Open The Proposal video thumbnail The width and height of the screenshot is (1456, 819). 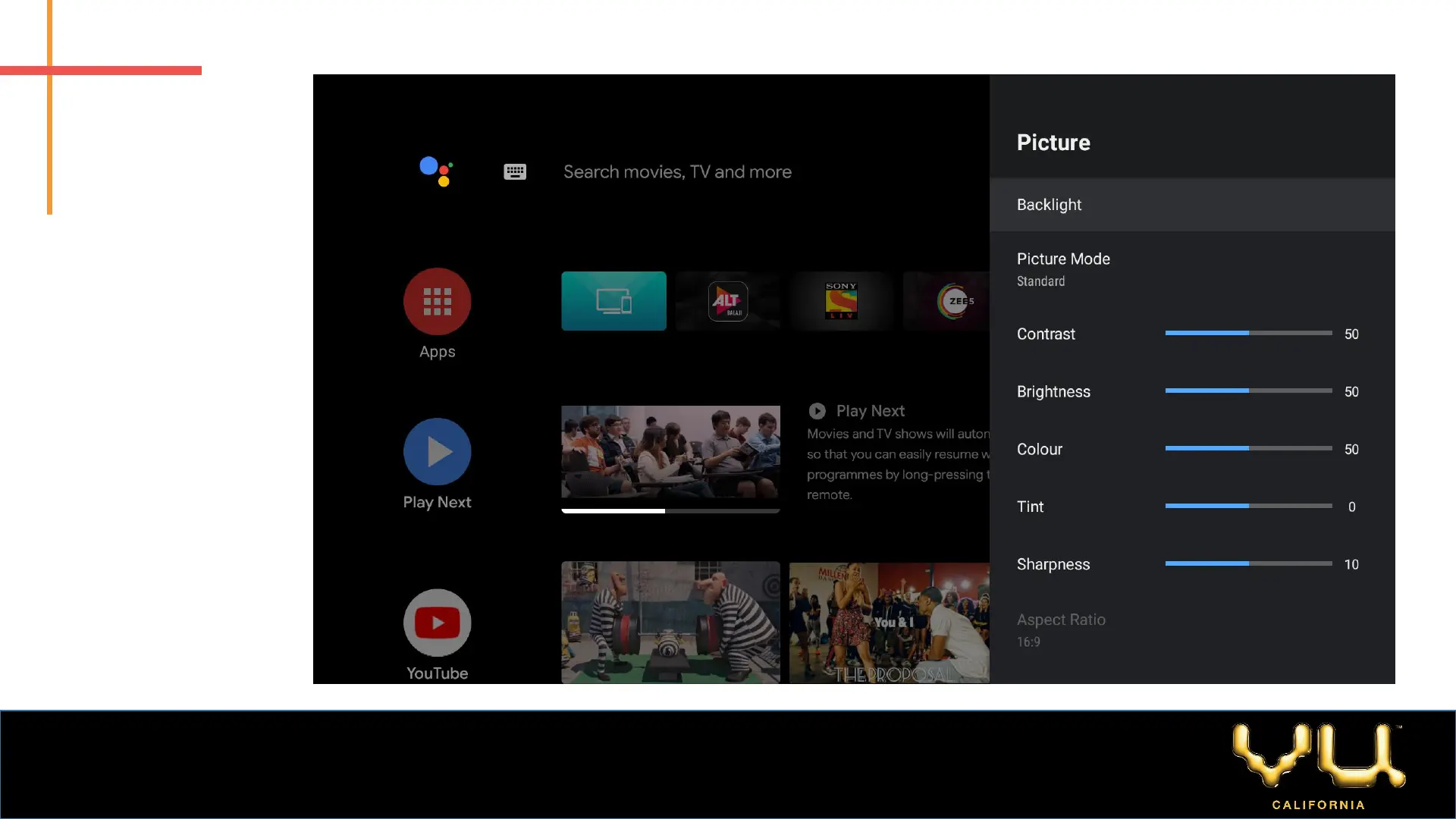[x=889, y=623]
